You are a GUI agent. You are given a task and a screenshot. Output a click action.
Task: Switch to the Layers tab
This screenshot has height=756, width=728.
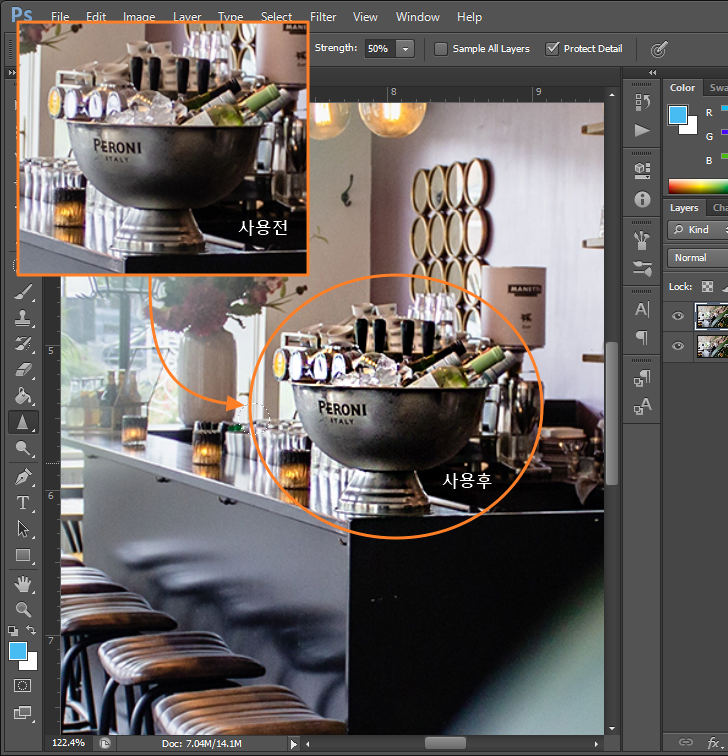click(684, 208)
